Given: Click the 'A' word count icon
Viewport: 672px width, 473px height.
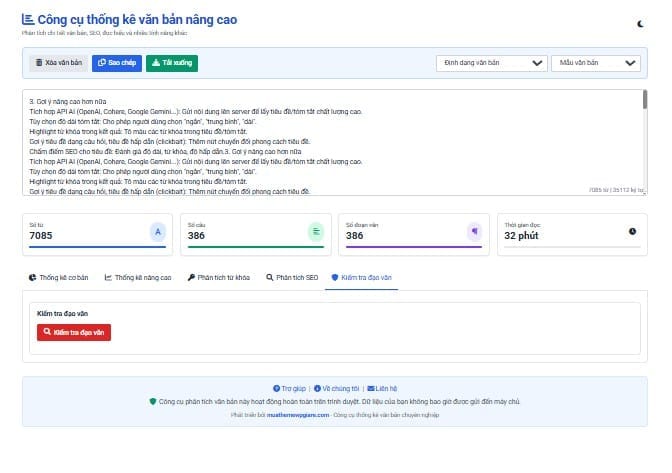Looking at the screenshot, I should tap(157, 231).
